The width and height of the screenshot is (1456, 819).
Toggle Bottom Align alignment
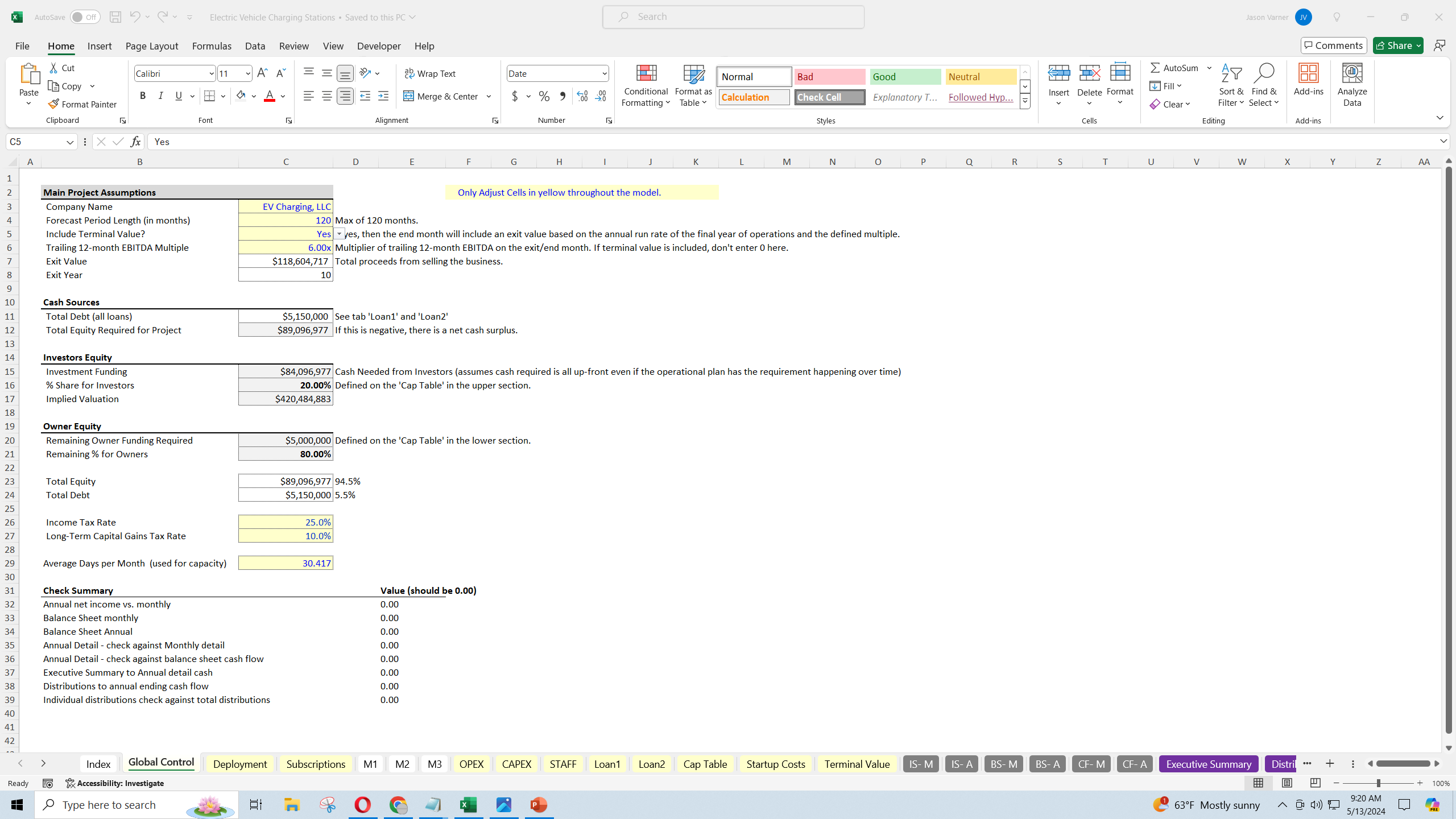[x=345, y=73]
